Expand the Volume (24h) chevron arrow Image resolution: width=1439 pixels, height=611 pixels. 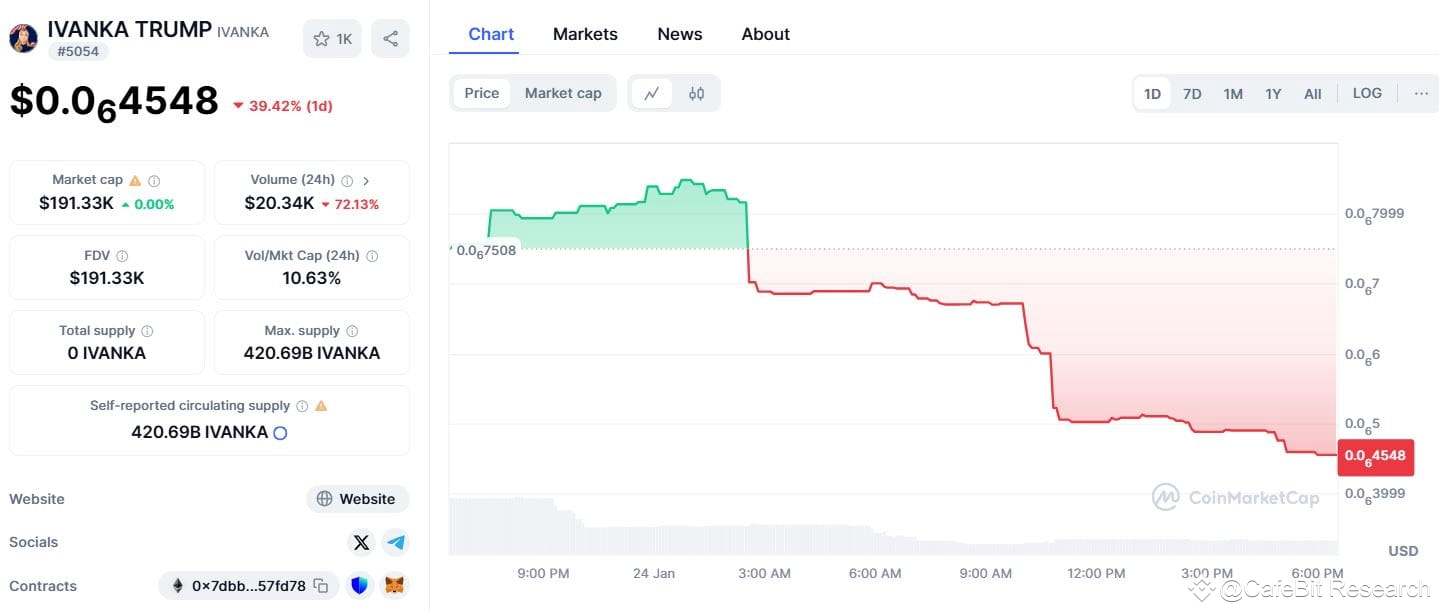(366, 181)
